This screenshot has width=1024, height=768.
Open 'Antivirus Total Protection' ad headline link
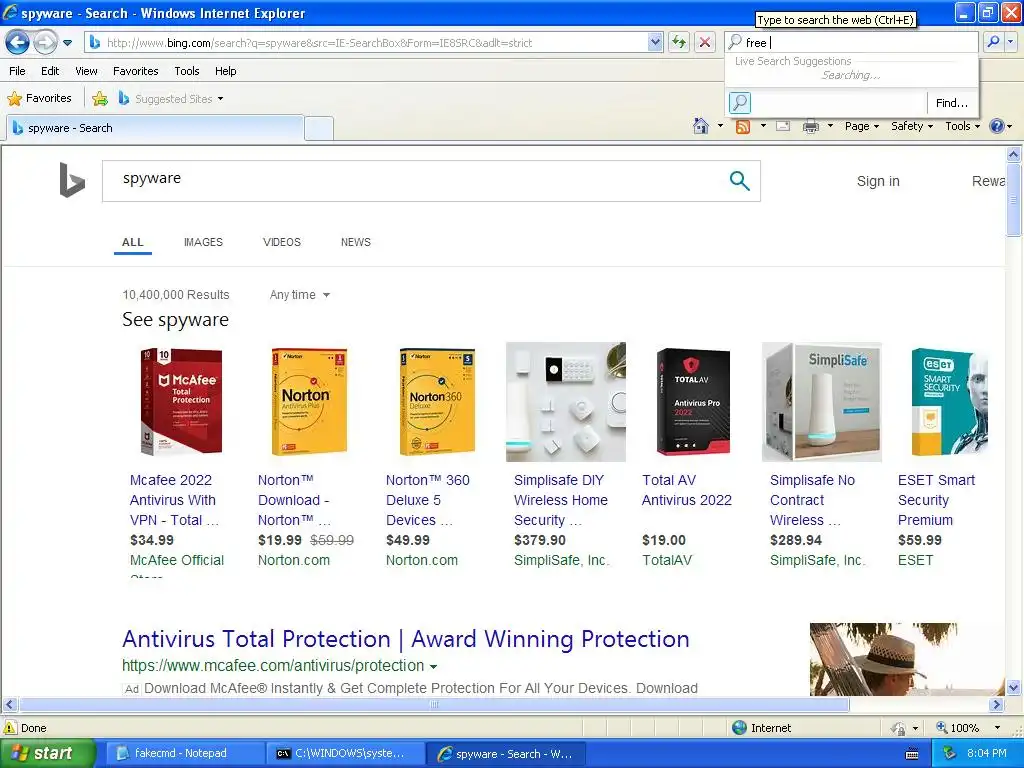[406, 639]
